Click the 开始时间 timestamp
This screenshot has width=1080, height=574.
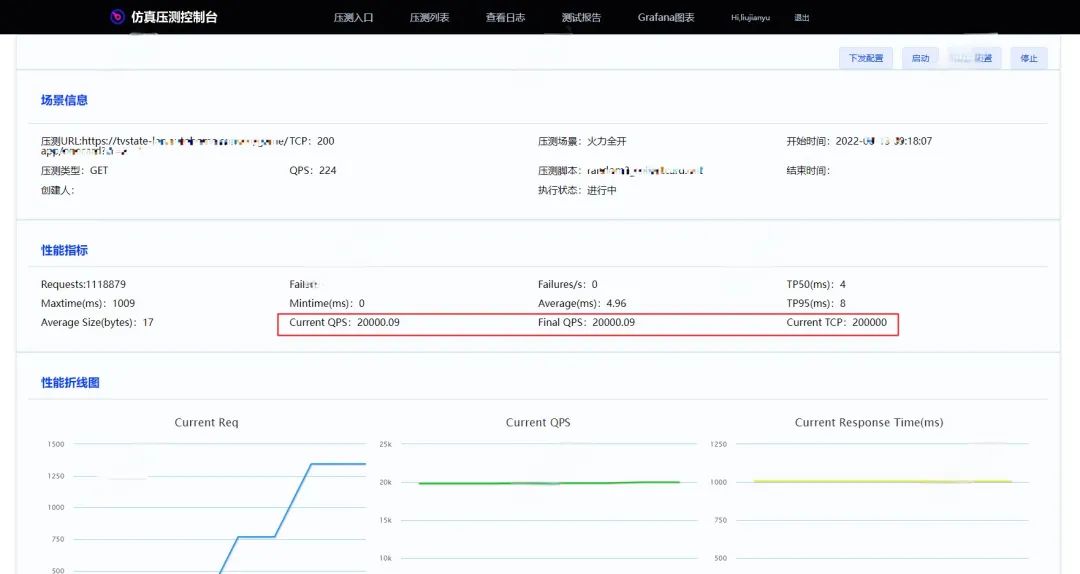pos(859,141)
